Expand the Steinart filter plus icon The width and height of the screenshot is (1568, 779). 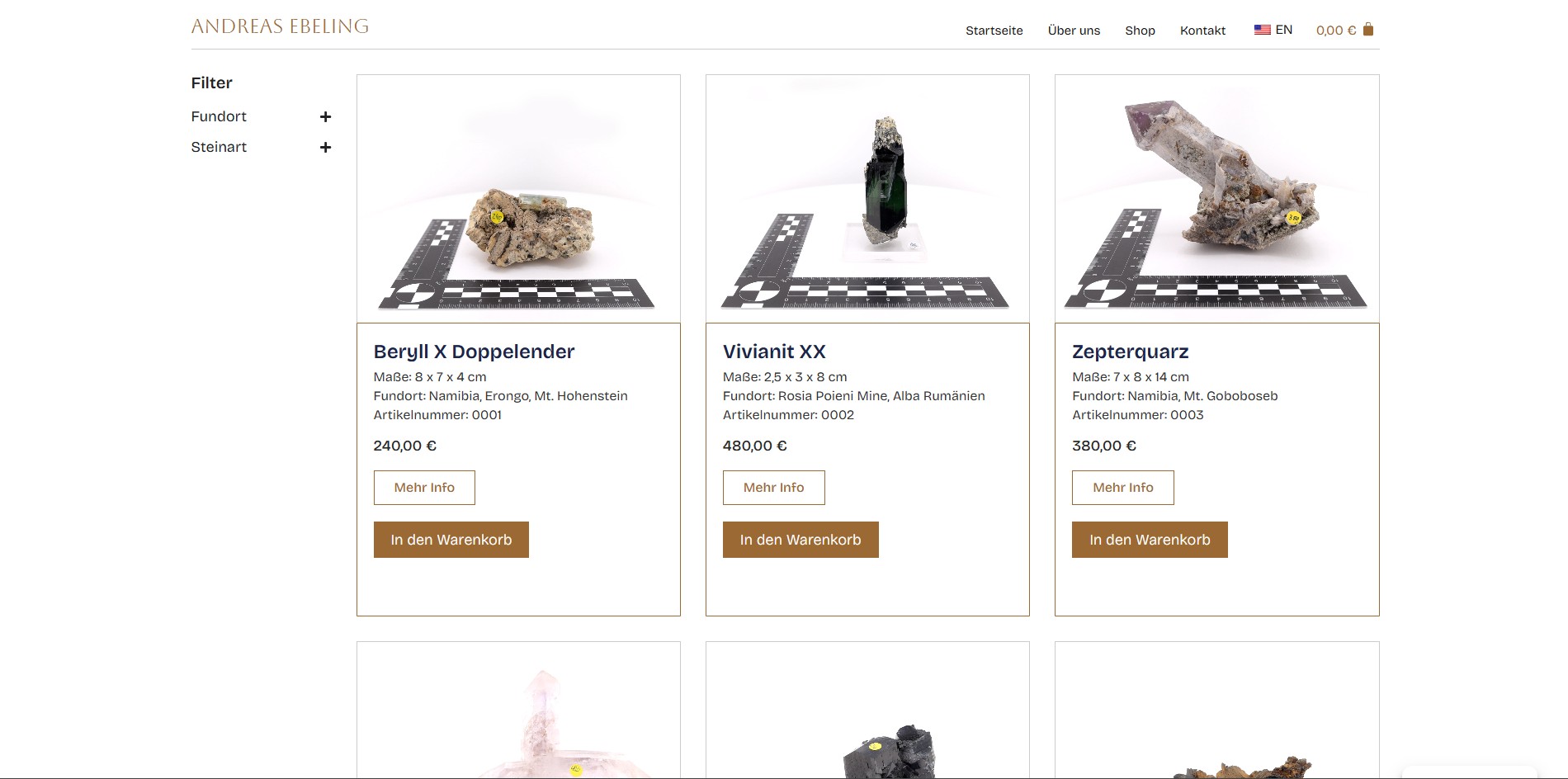click(325, 148)
